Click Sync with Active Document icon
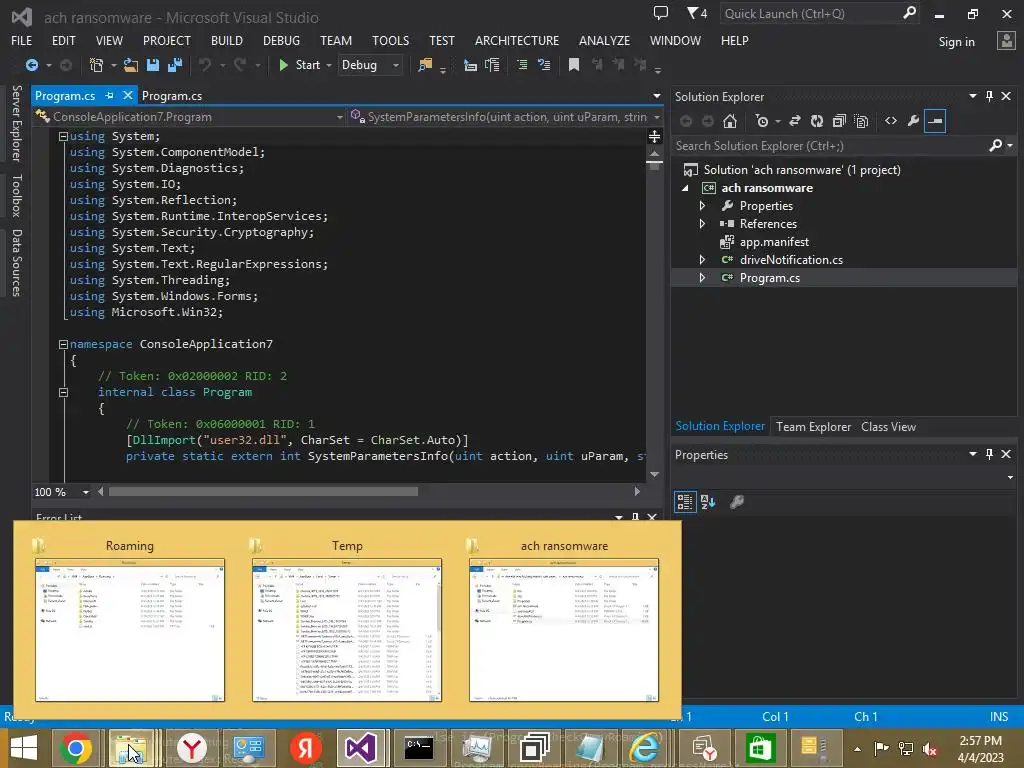Viewport: 1024px width, 768px height. click(795, 121)
